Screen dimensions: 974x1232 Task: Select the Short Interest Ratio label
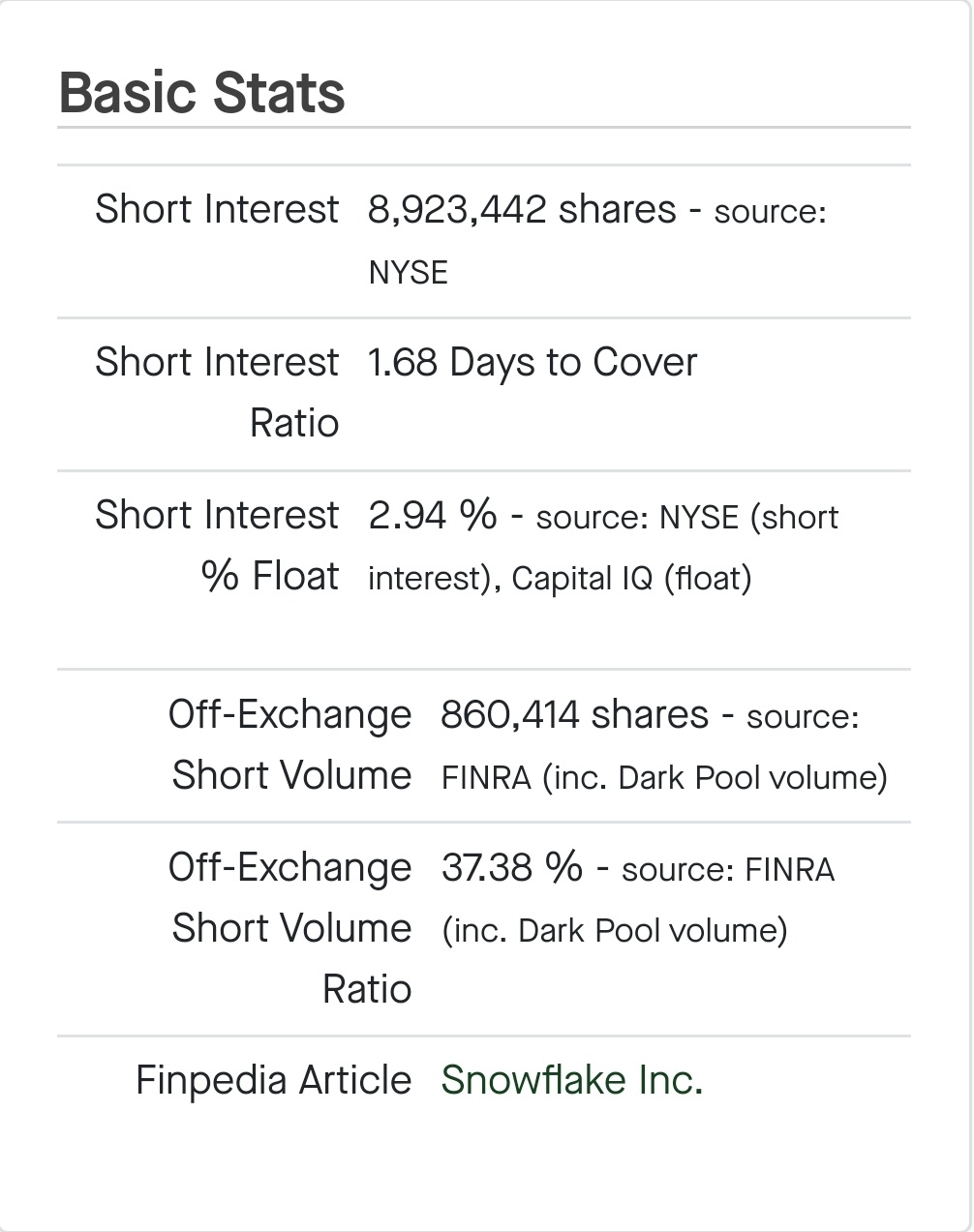coord(217,392)
